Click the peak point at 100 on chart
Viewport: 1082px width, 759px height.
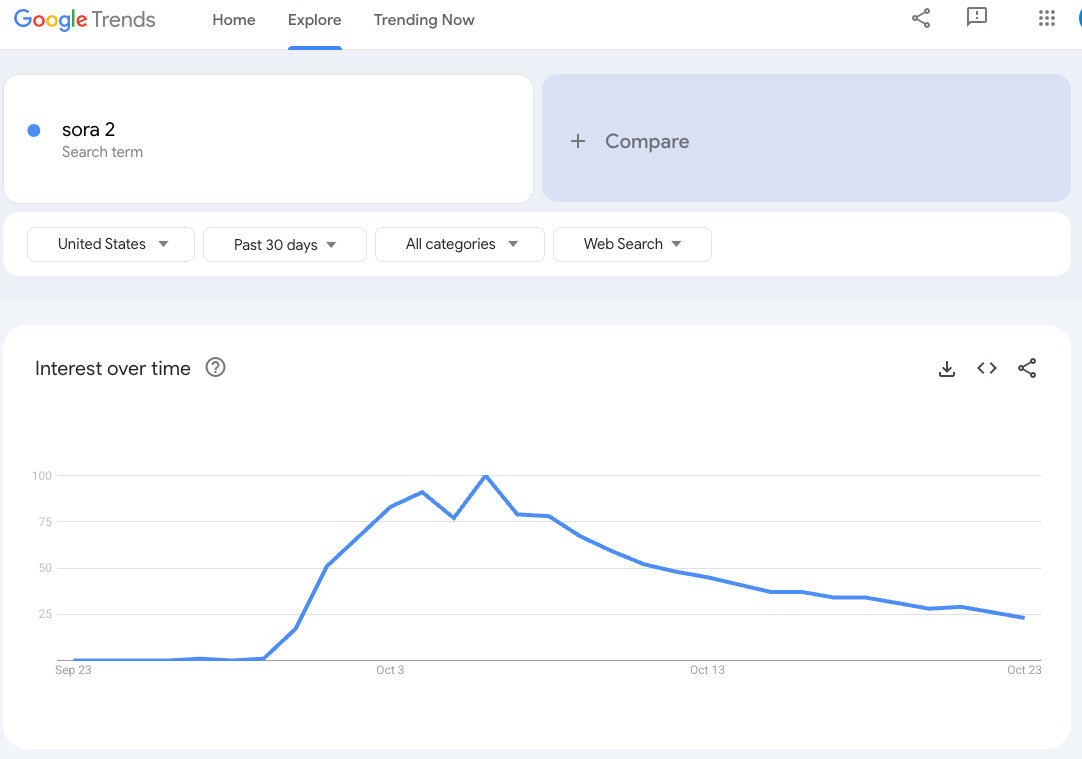point(485,476)
